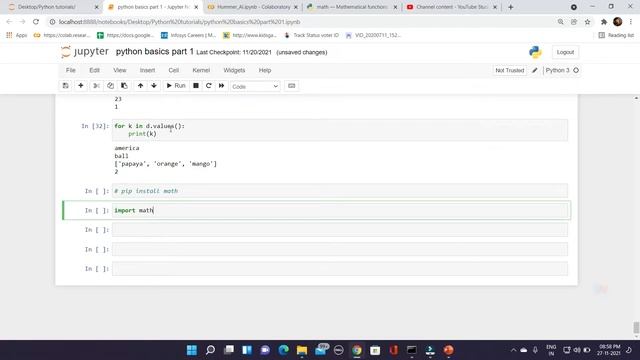Open the View menu
The width and height of the screenshot is (640, 360).
coord(120,70)
